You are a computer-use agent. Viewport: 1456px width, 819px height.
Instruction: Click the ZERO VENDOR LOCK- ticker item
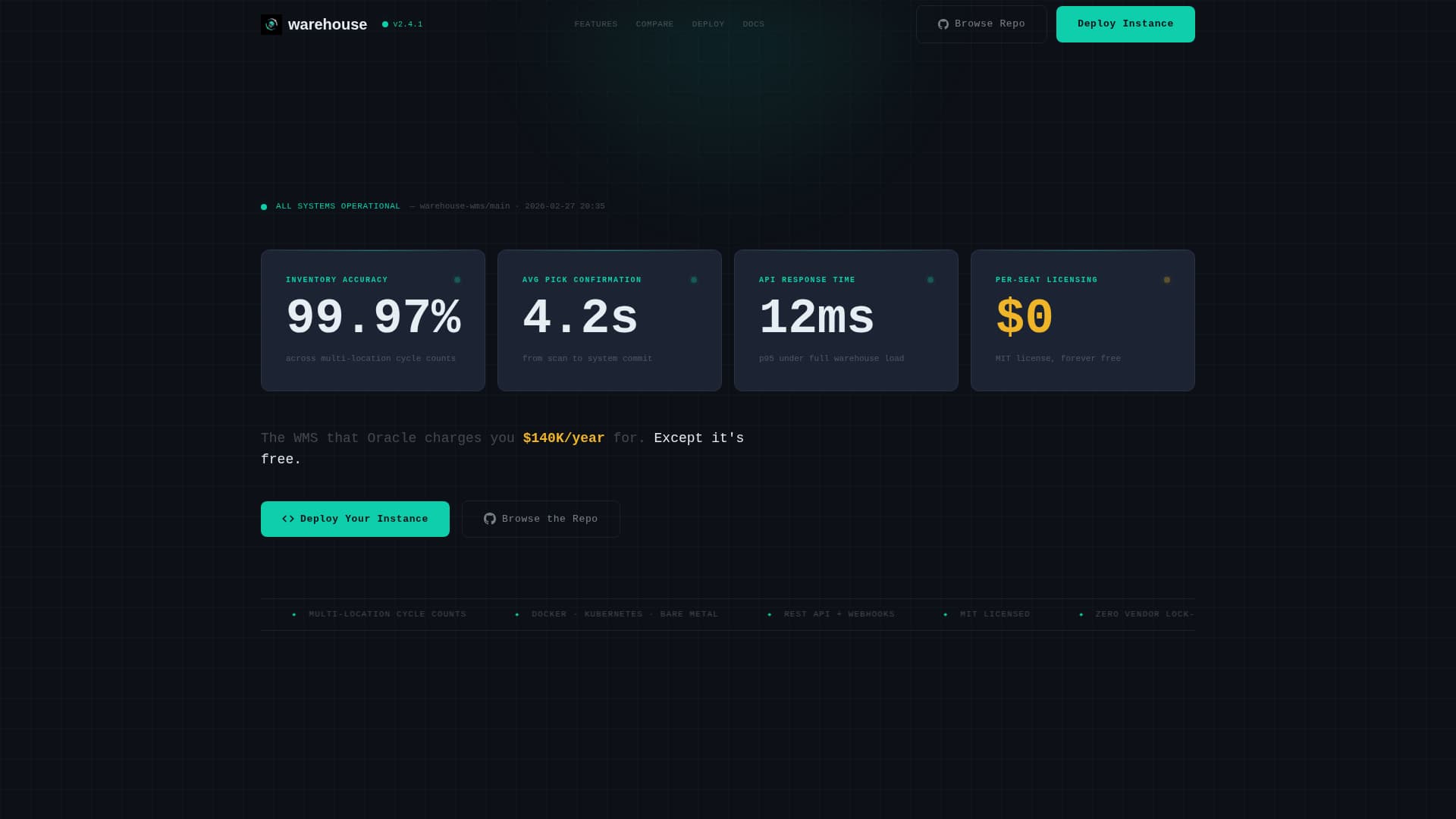[1145, 614]
